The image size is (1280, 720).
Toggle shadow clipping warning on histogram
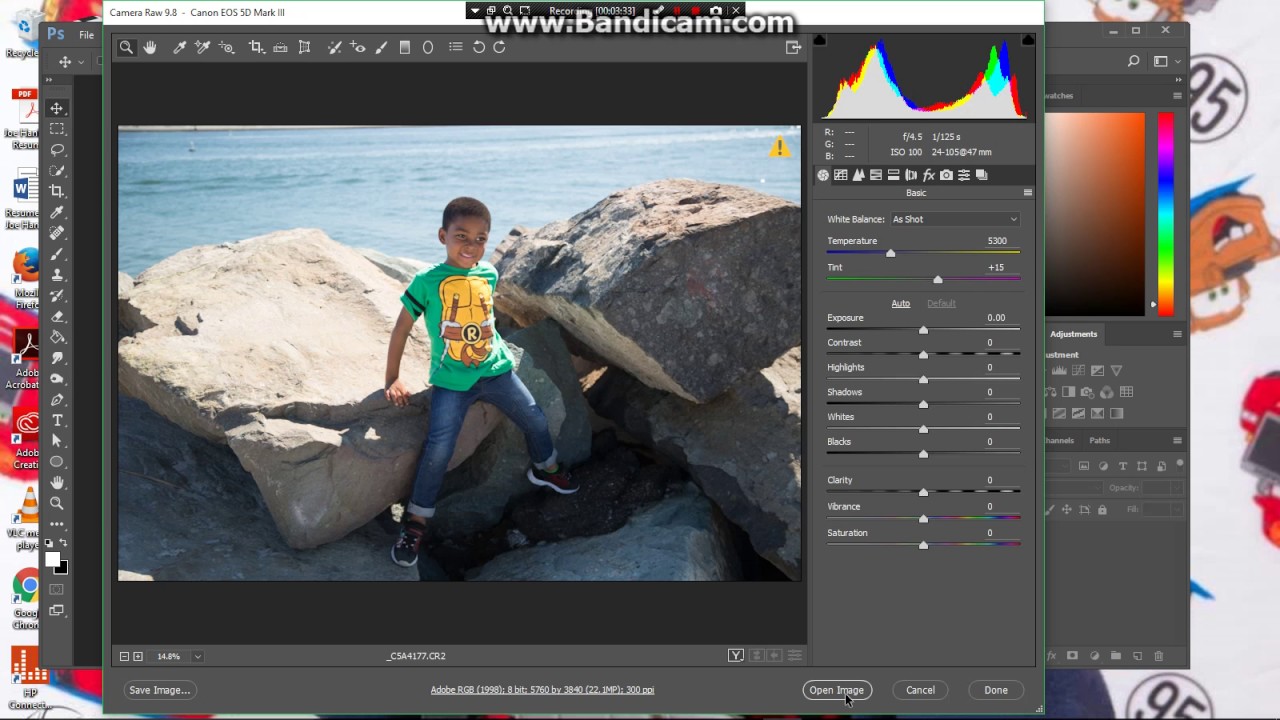click(x=820, y=40)
